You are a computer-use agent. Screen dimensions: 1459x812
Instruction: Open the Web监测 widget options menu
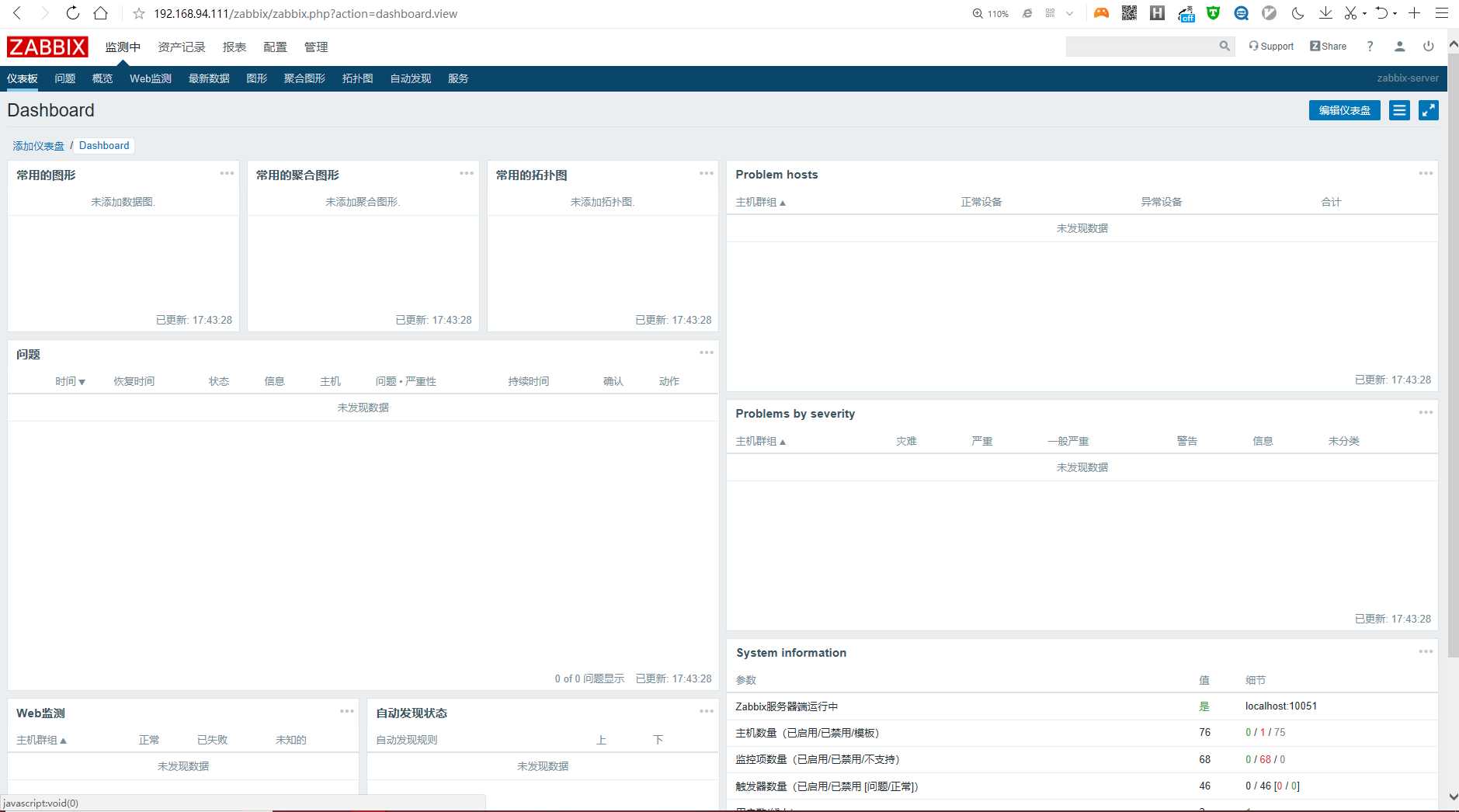(x=347, y=711)
